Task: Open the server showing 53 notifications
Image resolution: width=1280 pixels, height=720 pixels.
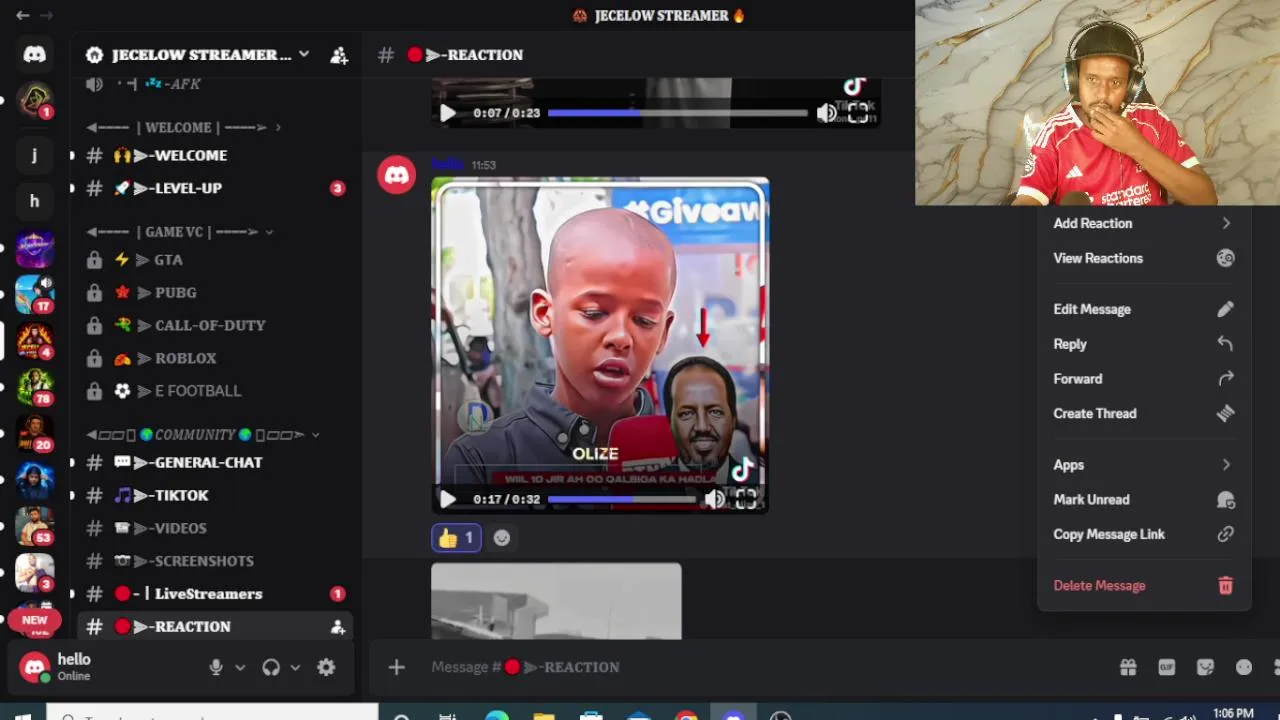Action: point(34,526)
